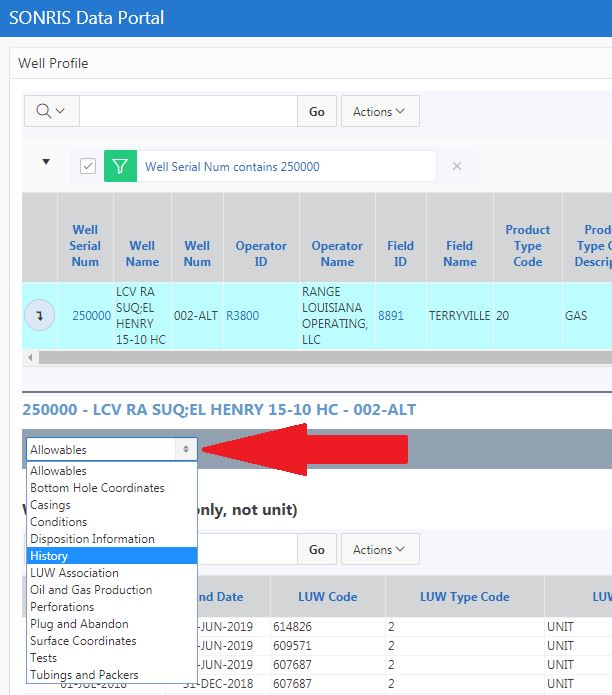The height and width of the screenshot is (695, 612).
Task: Open the Allowables select dropdown
Action: (111, 450)
